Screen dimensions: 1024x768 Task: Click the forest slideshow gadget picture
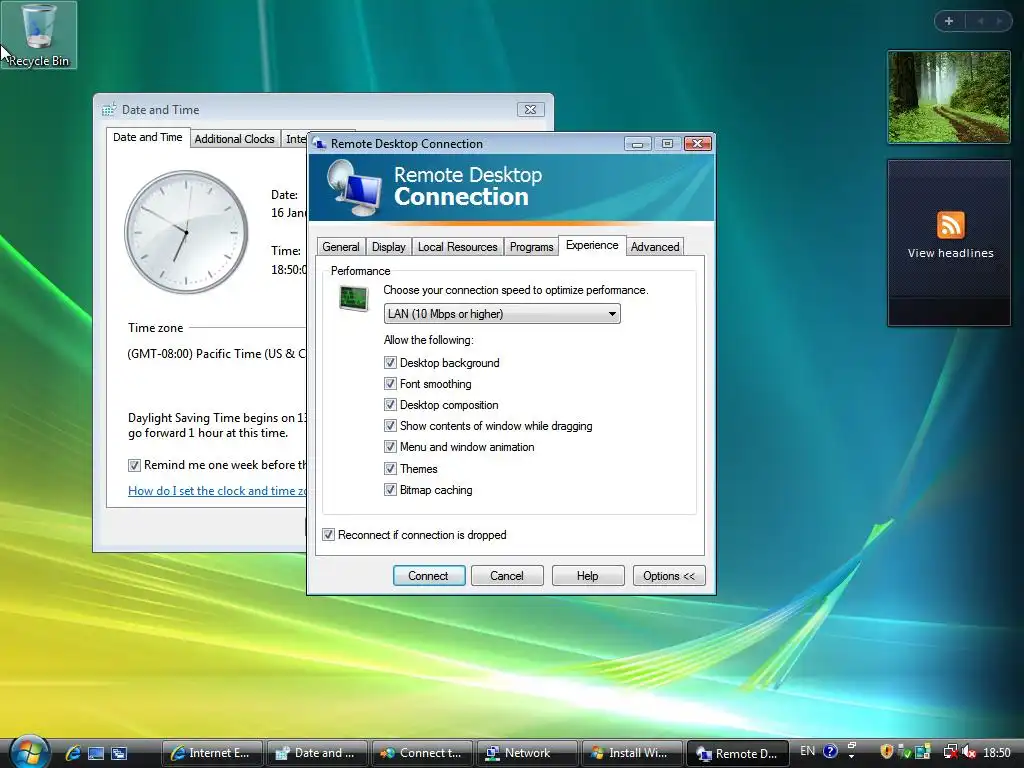[949, 97]
